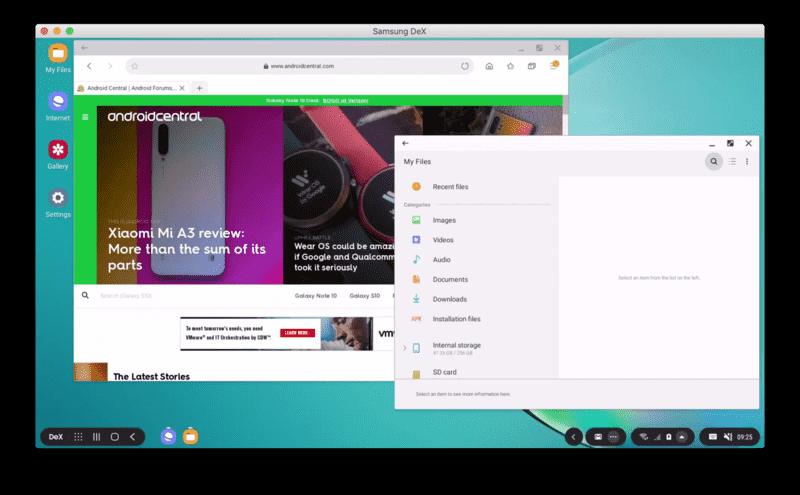Click the green banner promo link
This screenshot has width=800, height=495.
coord(345,101)
